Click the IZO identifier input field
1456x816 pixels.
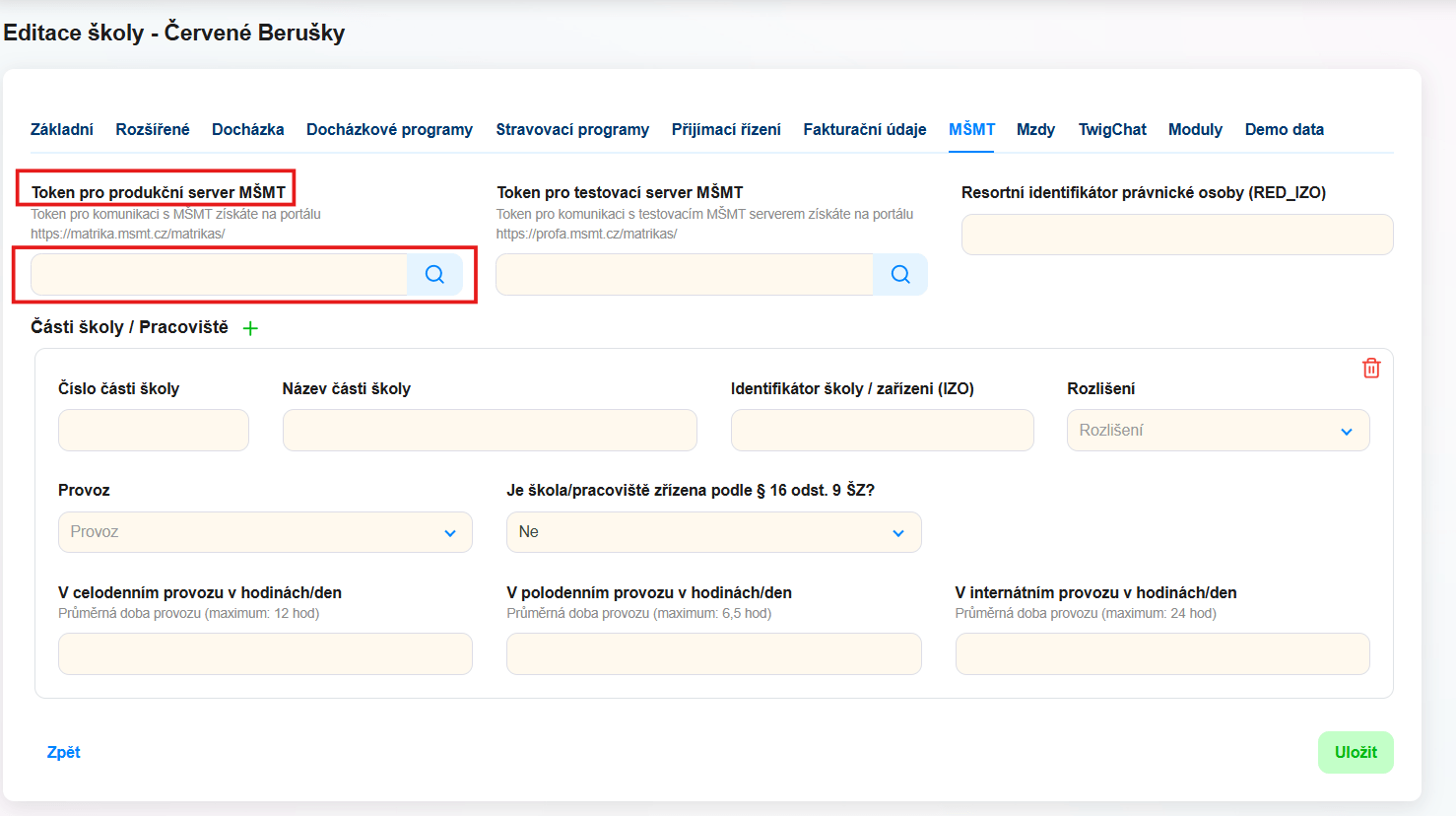coord(882,431)
